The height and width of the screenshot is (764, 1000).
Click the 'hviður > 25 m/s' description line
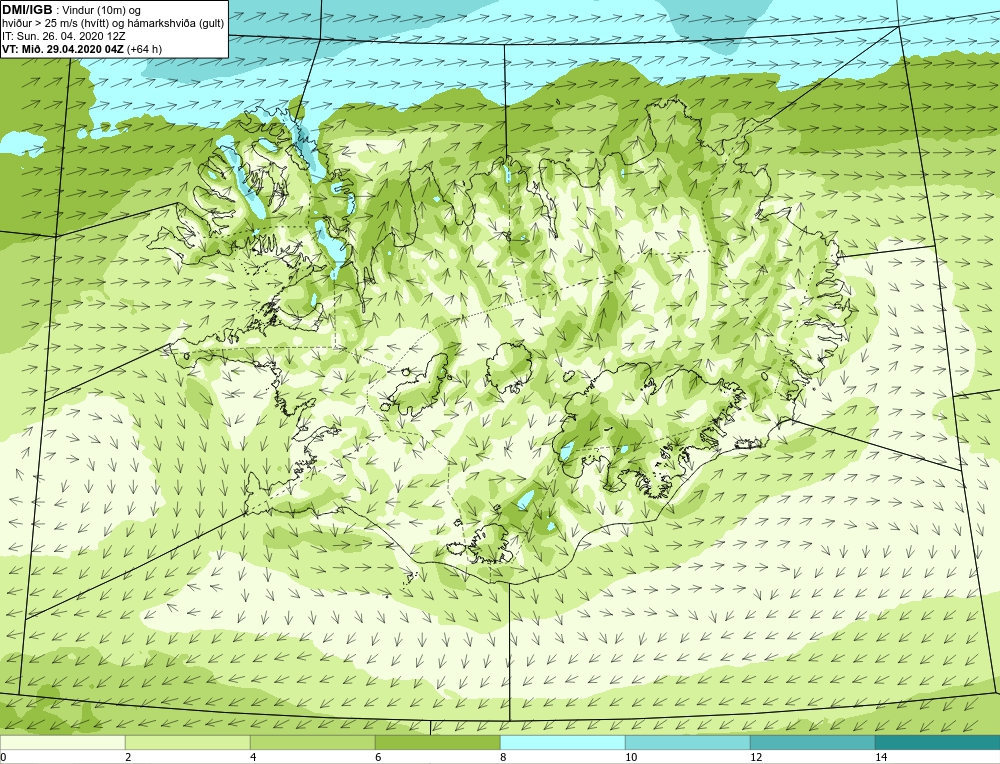(113, 24)
